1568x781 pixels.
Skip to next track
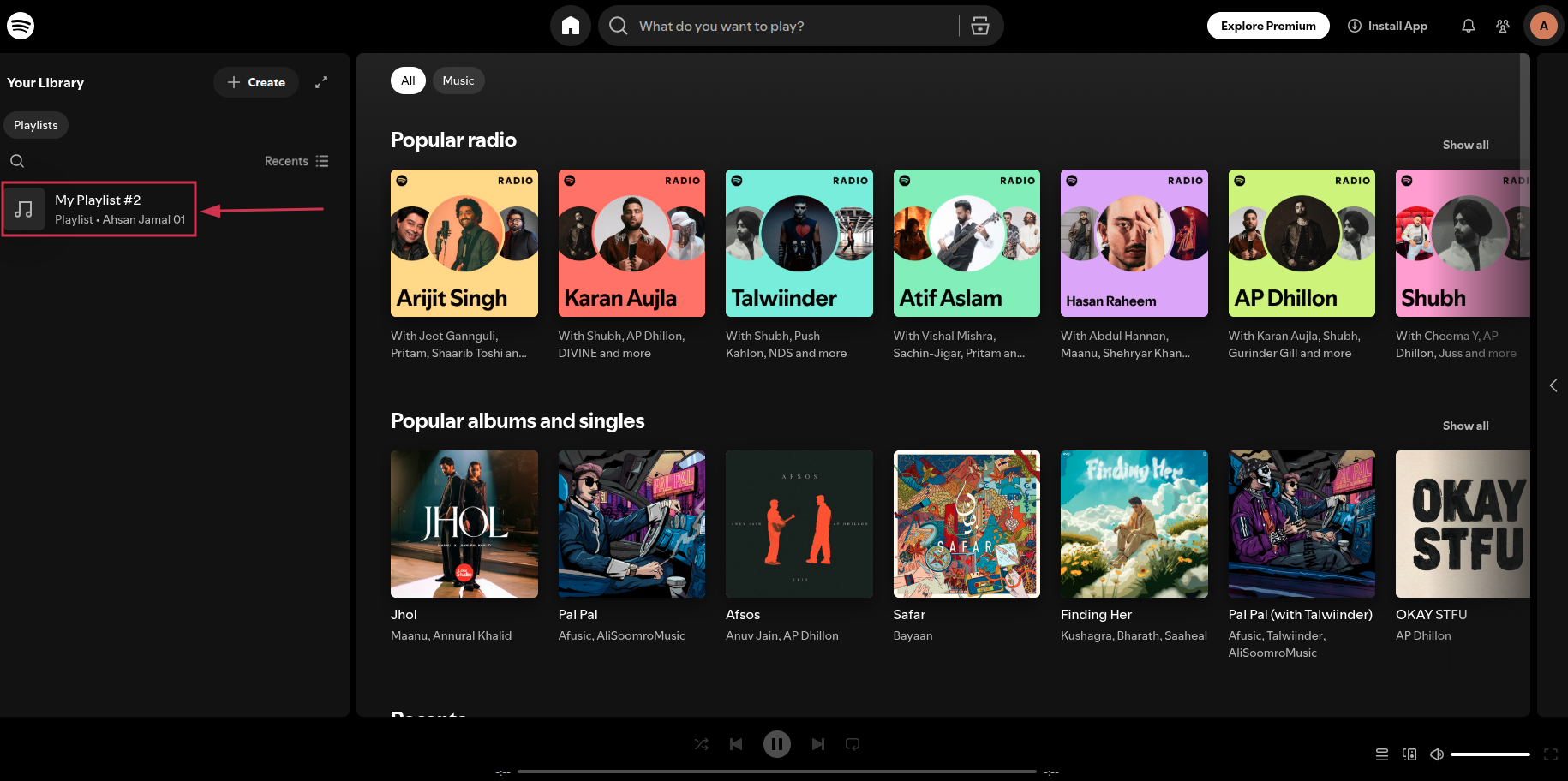[818, 744]
